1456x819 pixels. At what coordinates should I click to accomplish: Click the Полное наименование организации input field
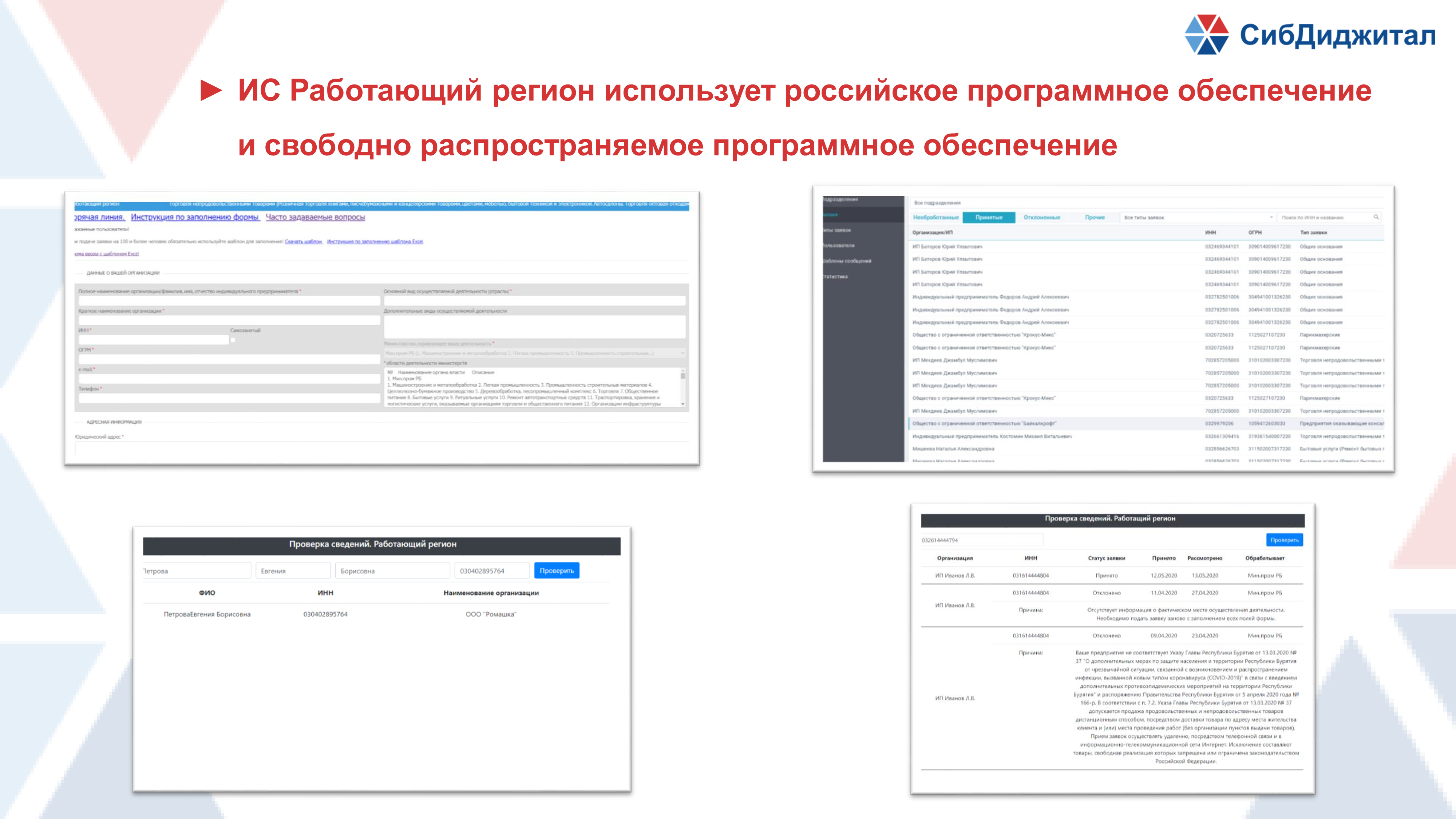[x=229, y=301]
